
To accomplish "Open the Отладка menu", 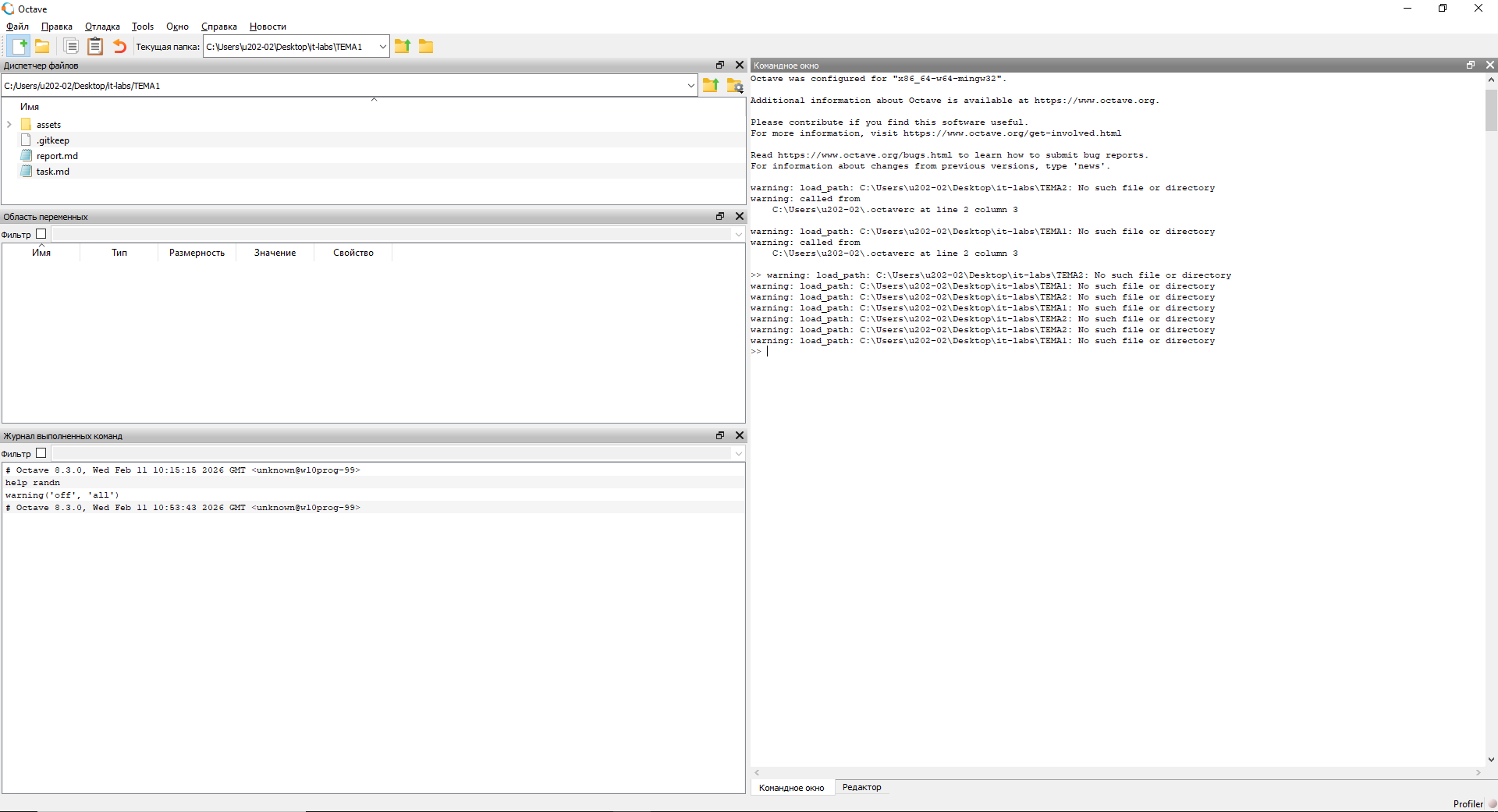I will click(102, 27).
